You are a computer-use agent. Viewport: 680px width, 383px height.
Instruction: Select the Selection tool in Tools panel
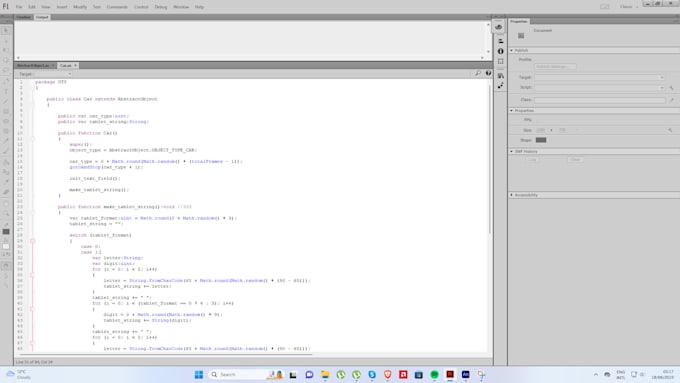pyautogui.click(x=6, y=30)
